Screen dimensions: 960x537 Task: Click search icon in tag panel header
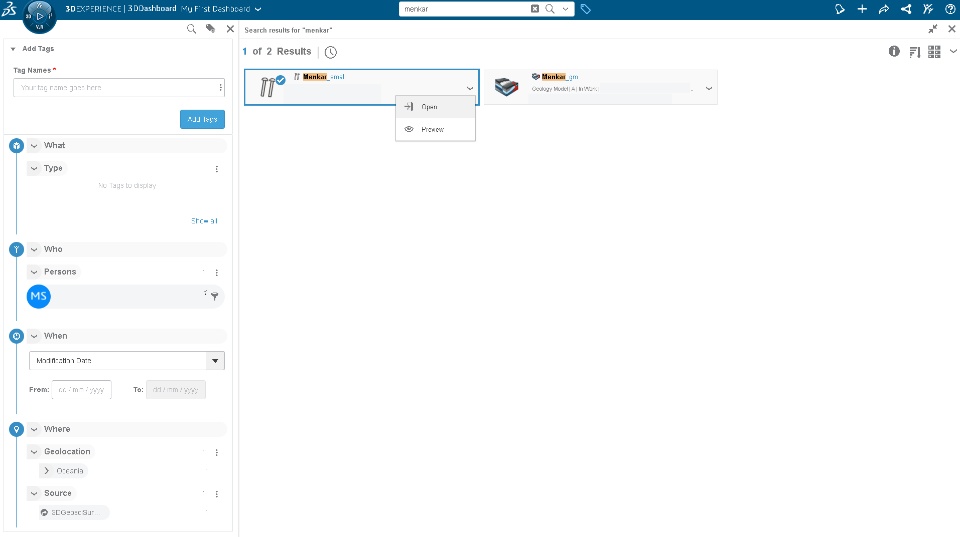[192, 29]
